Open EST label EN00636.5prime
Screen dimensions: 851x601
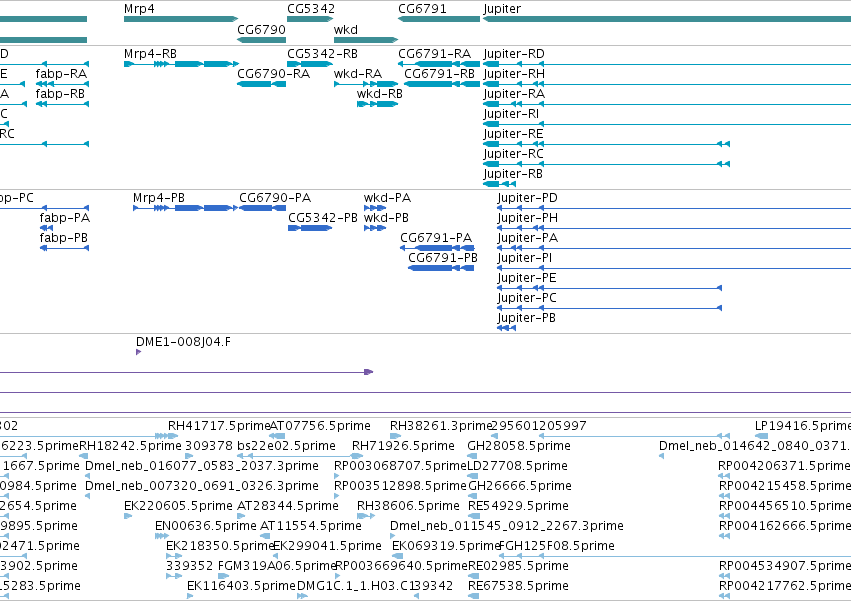point(206,527)
